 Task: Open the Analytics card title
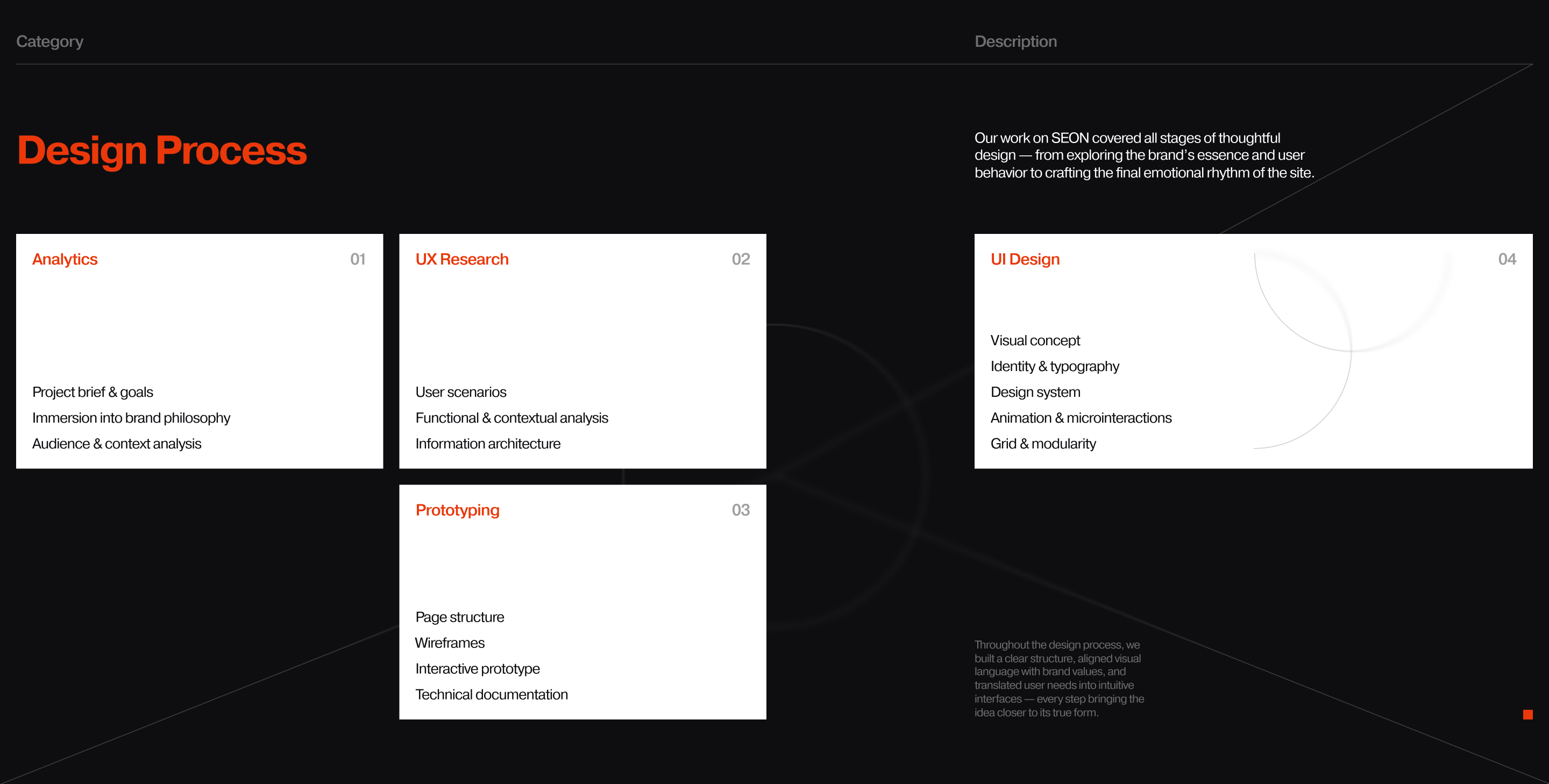pos(65,259)
